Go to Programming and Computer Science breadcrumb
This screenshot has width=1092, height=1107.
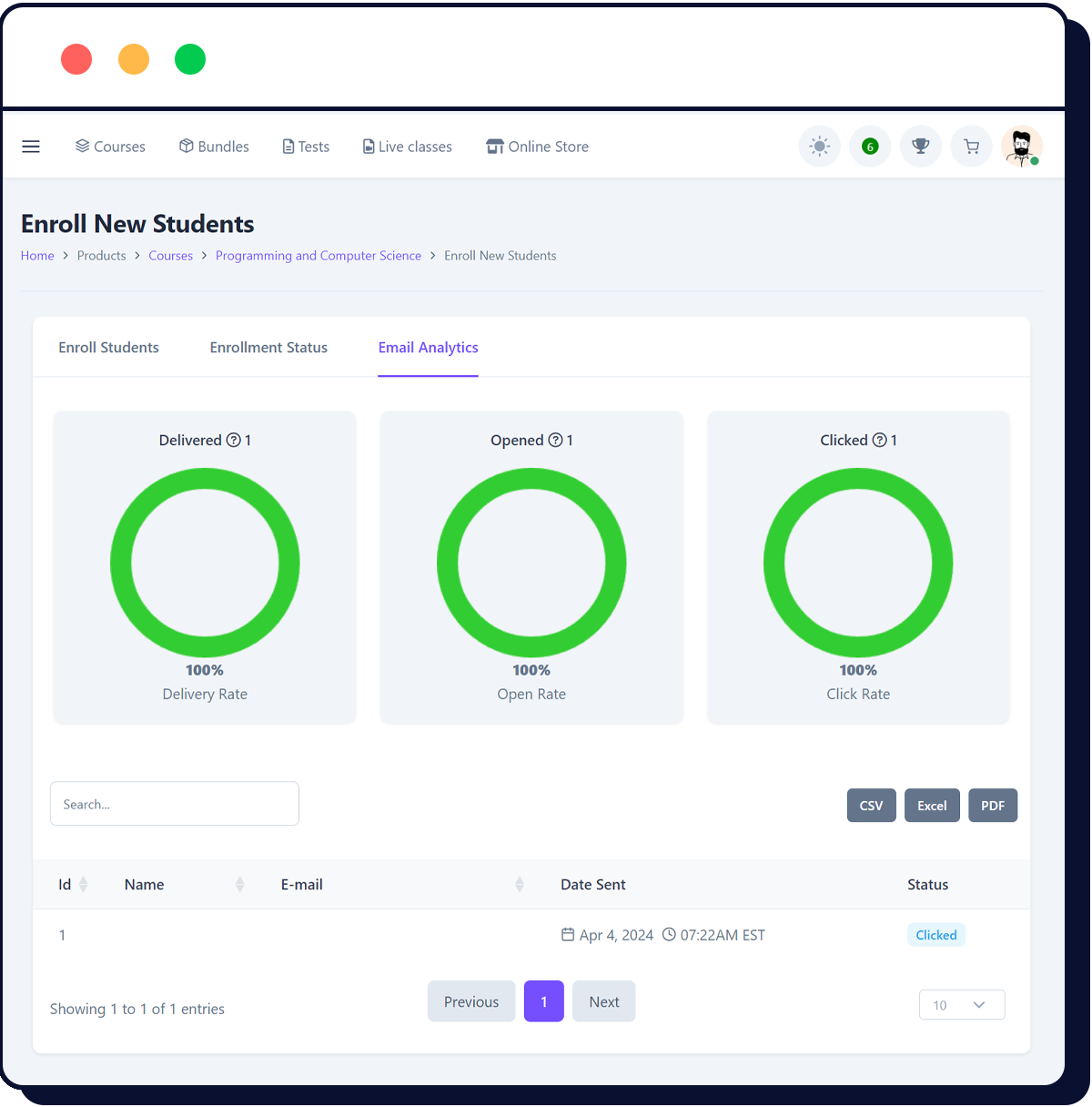pyautogui.click(x=318, y=256)
